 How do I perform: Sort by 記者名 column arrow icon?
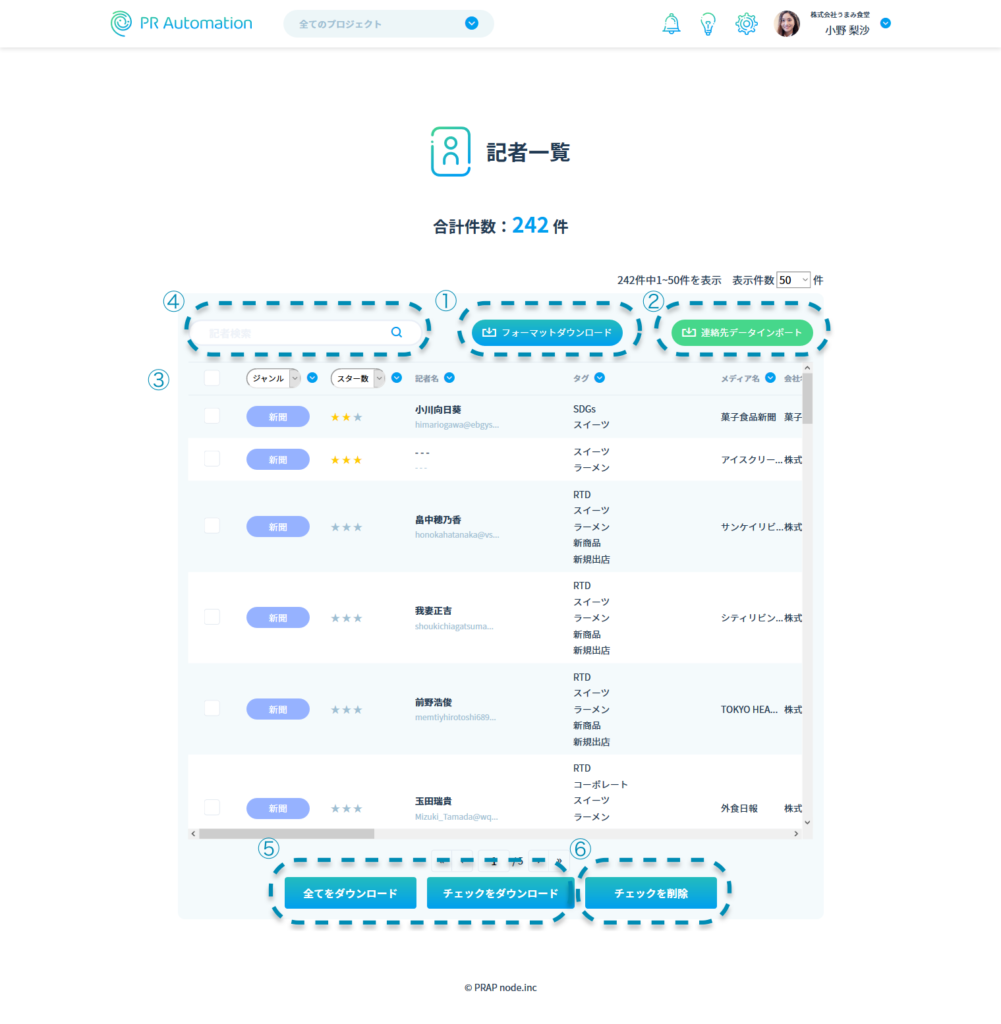coord(449,378)
